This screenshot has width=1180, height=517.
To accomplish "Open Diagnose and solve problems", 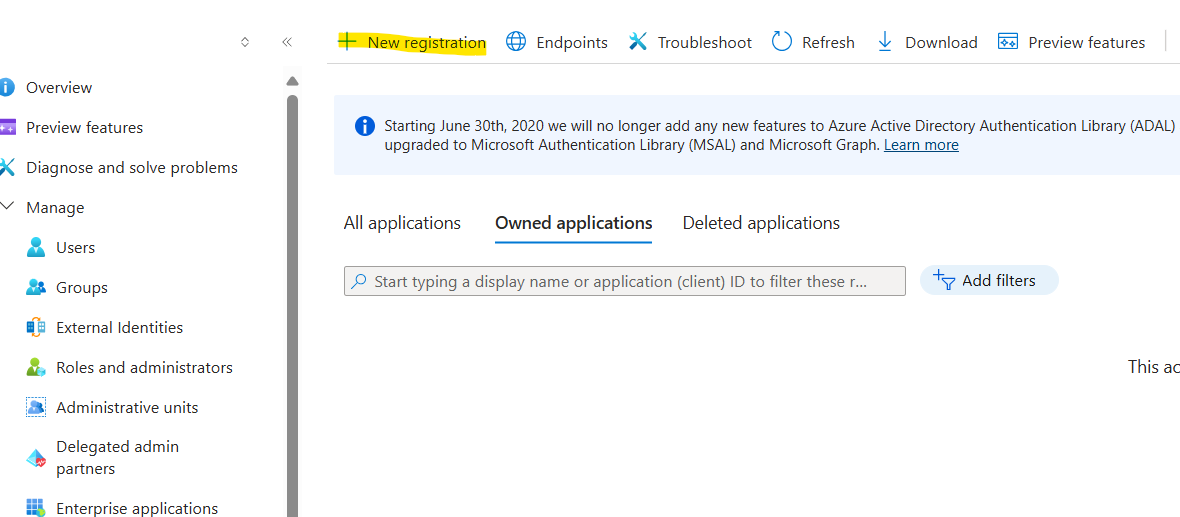I will point(132,167).
